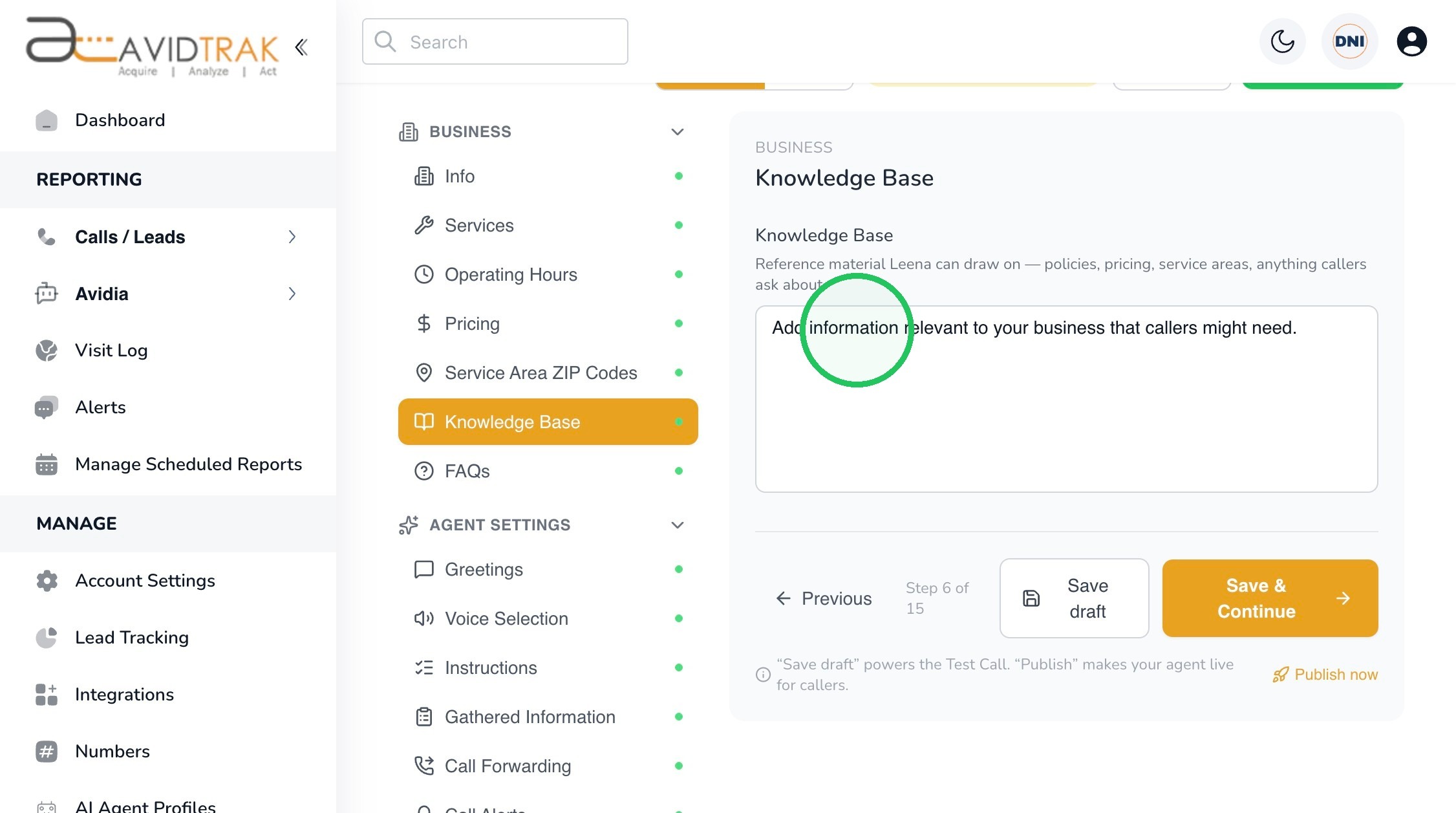This screenshot has height=813, width=1456.
Task: Click the Calls / Leads phone icon
Action: tap(47, 237)
